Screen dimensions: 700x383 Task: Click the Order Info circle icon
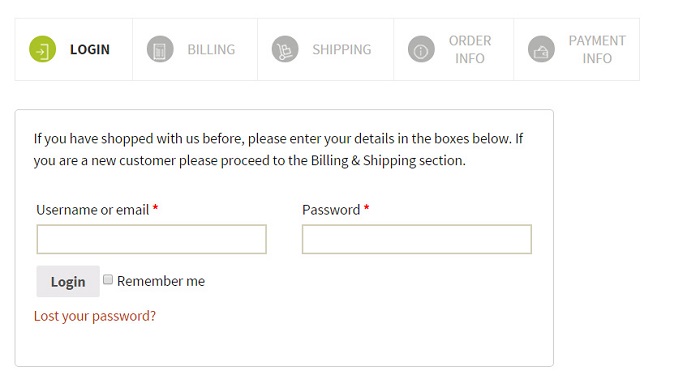[x=421, y=49]
